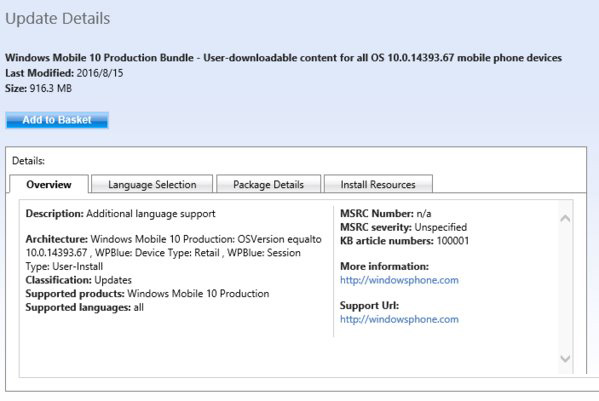The image size is (599, 401).
Task: Click the Add to Basket button
Action: coord(57,120)
